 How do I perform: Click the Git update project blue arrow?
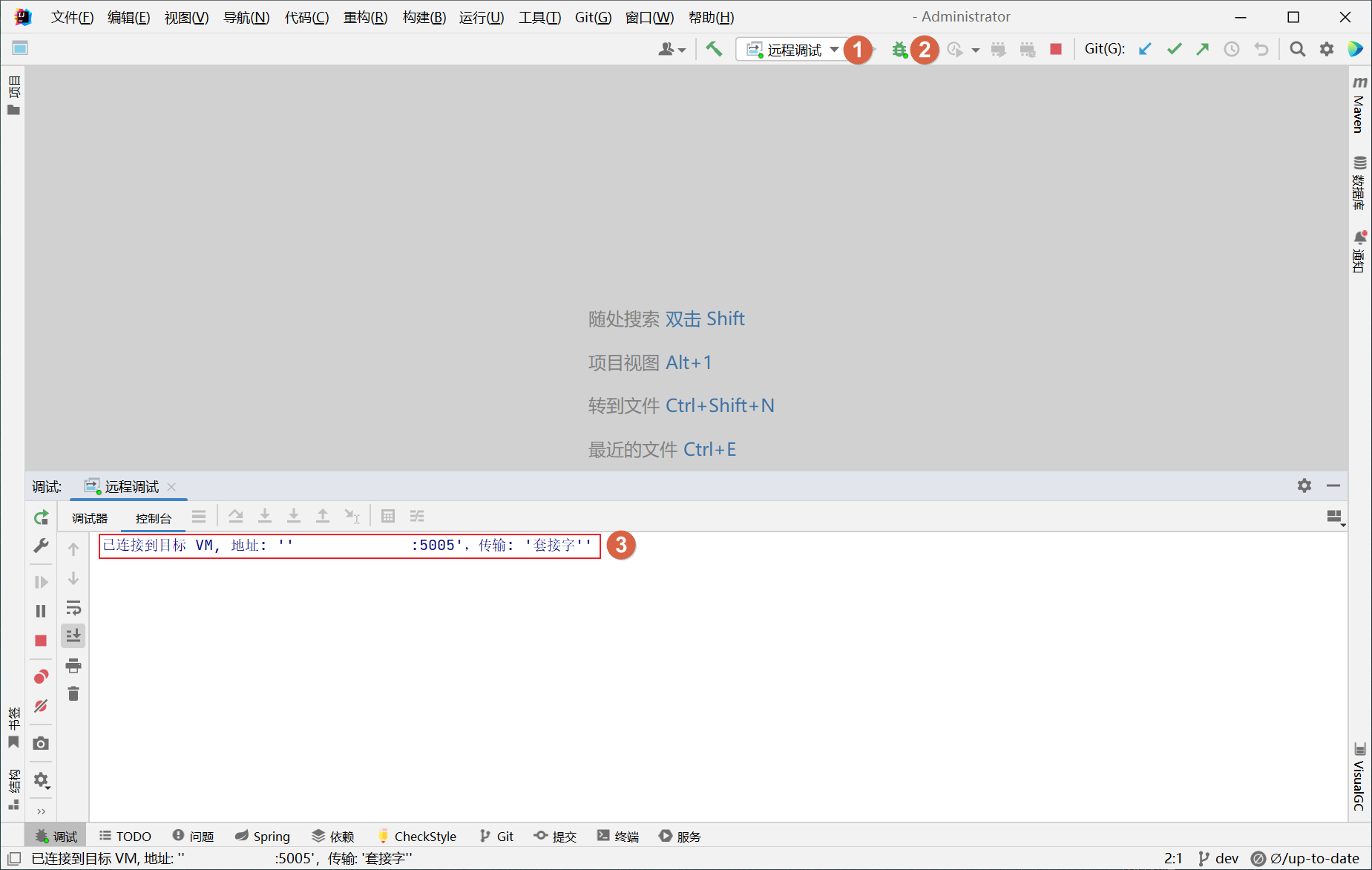pyautogui.click(x=1145, y=49)
